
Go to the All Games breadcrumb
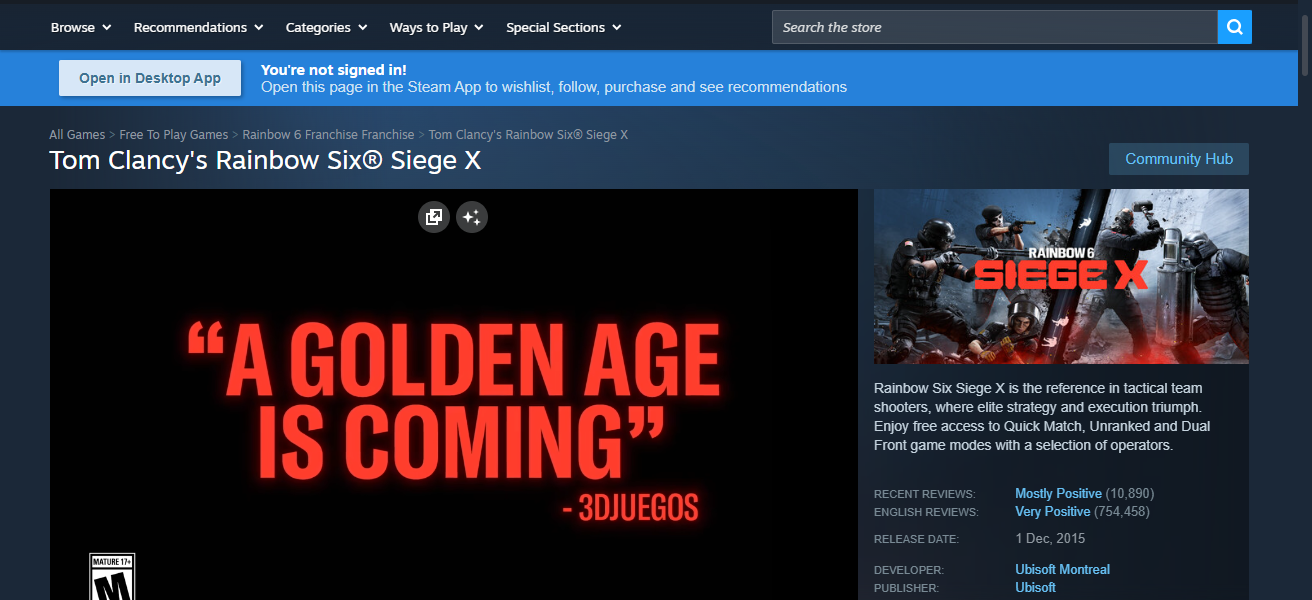click(77, 134)
